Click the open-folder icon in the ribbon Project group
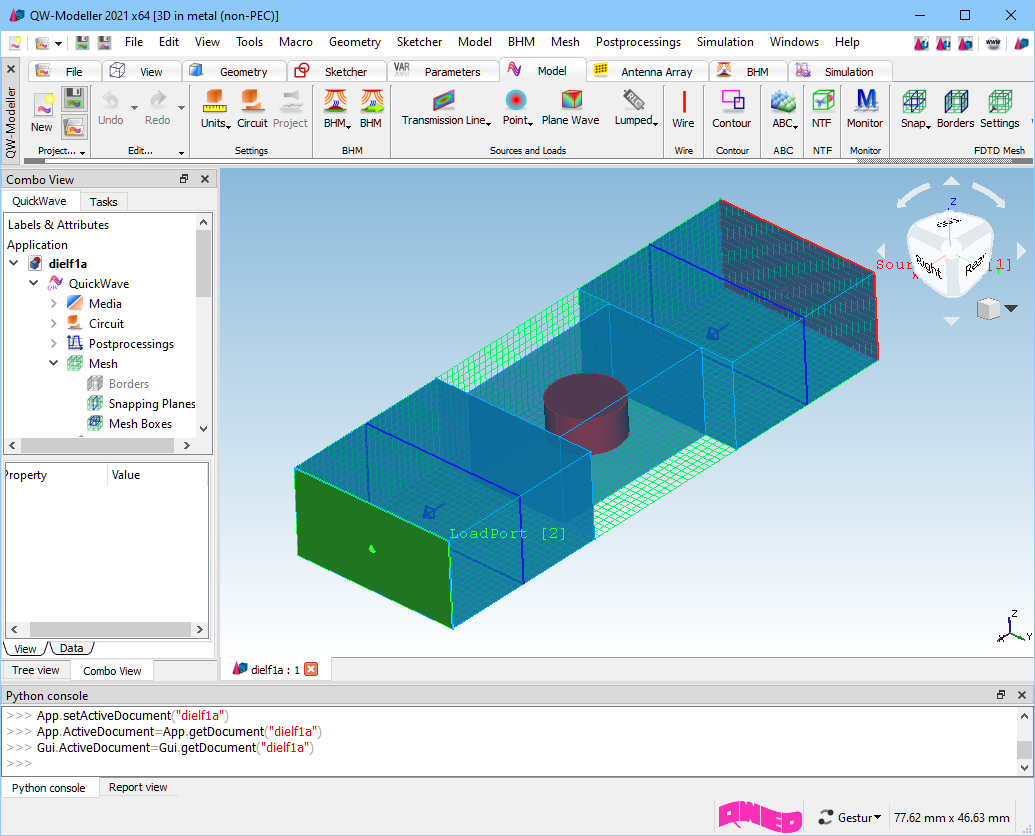This screenshot has width=1035, height=836. coord(74,127)
